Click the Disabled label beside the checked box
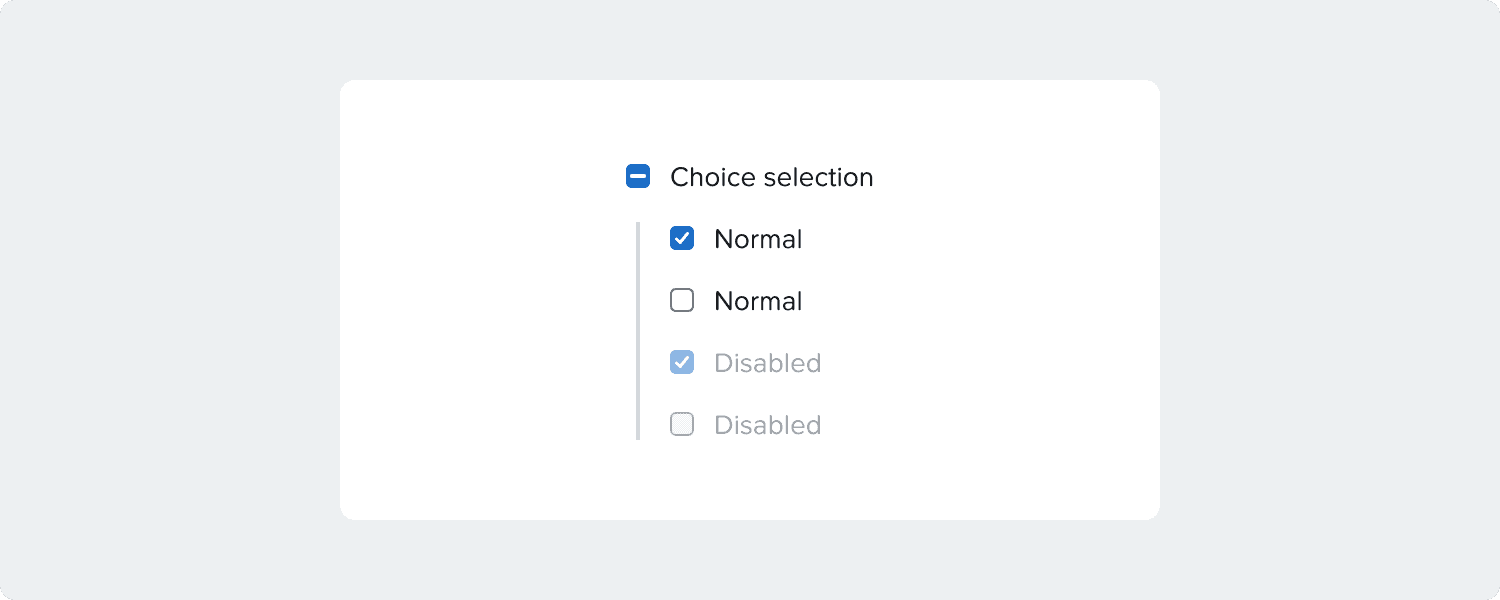The image size is (1500, 600). coord(767,363)
